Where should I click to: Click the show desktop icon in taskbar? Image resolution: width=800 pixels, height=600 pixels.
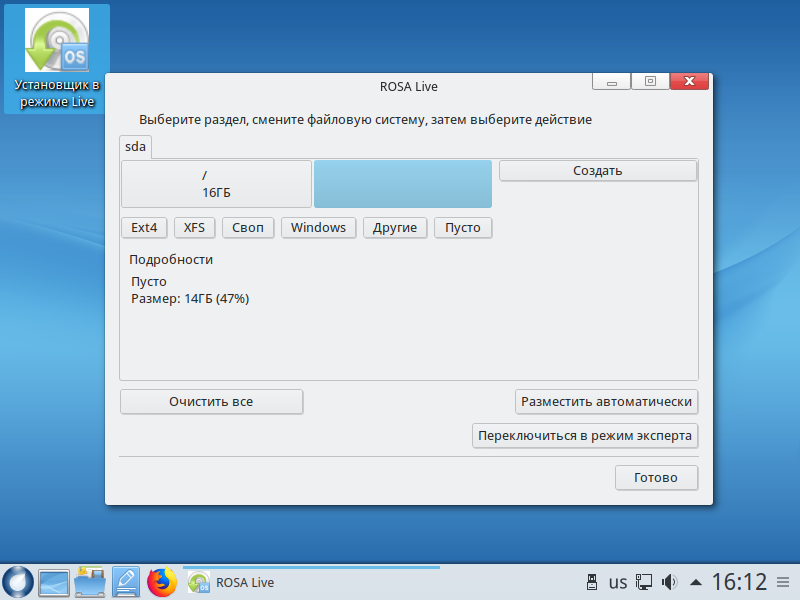(x=54, y=582)
